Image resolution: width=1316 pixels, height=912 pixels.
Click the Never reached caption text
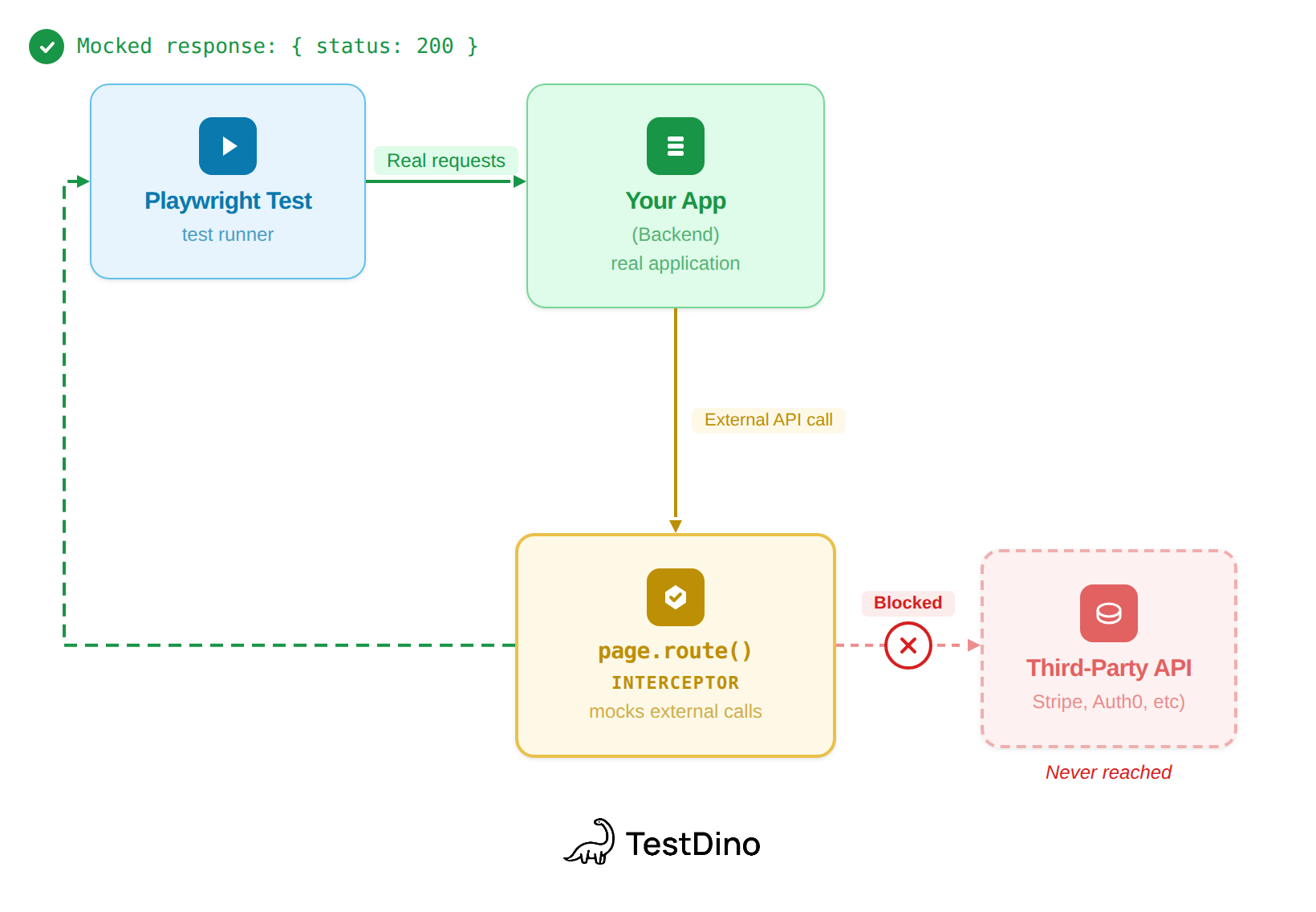pyautogui.click(x=1108, y=772)
